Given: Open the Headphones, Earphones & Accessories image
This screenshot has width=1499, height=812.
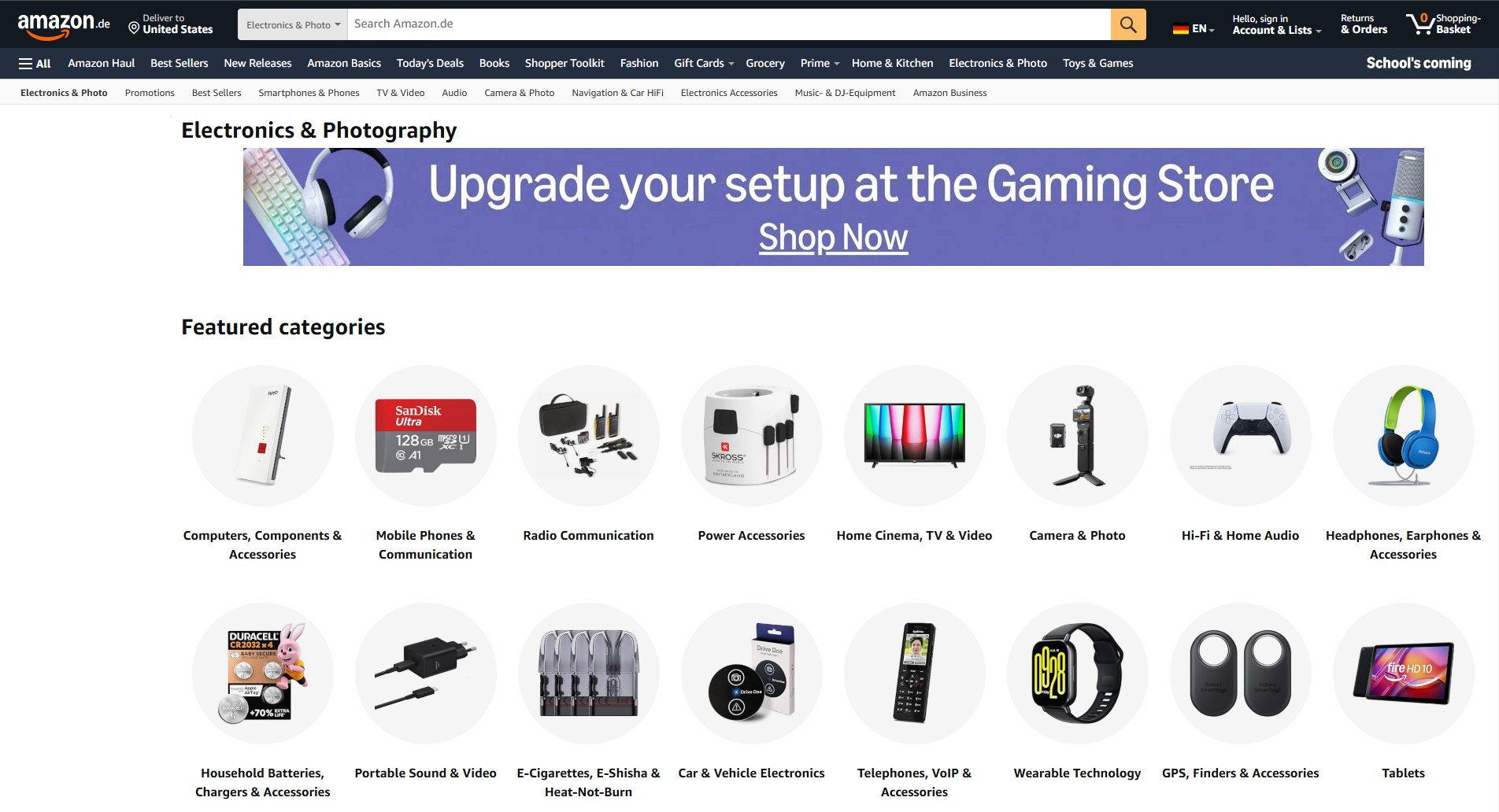Looking at the screenshot, I should tap(1403, 436).
